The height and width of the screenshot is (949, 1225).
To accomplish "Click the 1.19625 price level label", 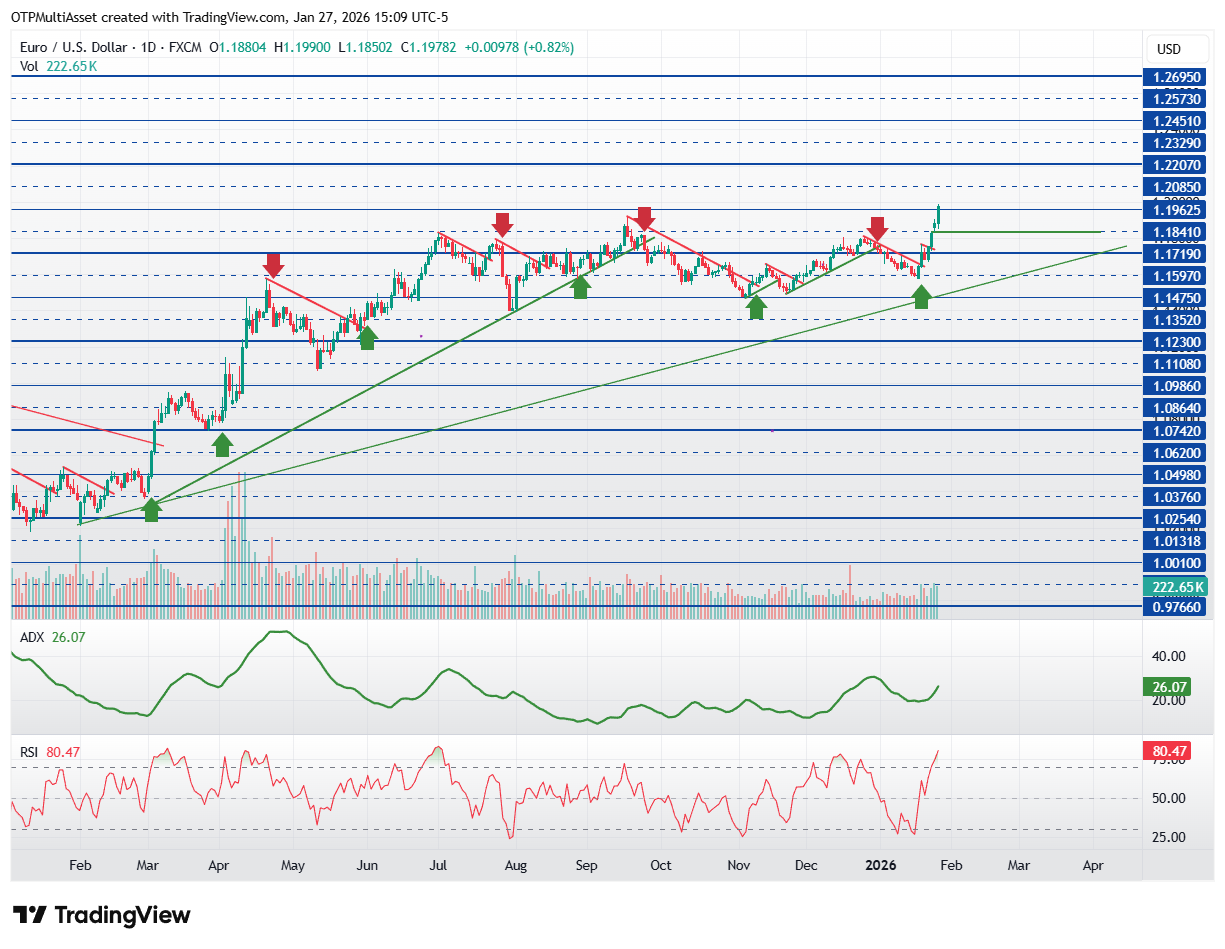I will [x=1176, y=210].
